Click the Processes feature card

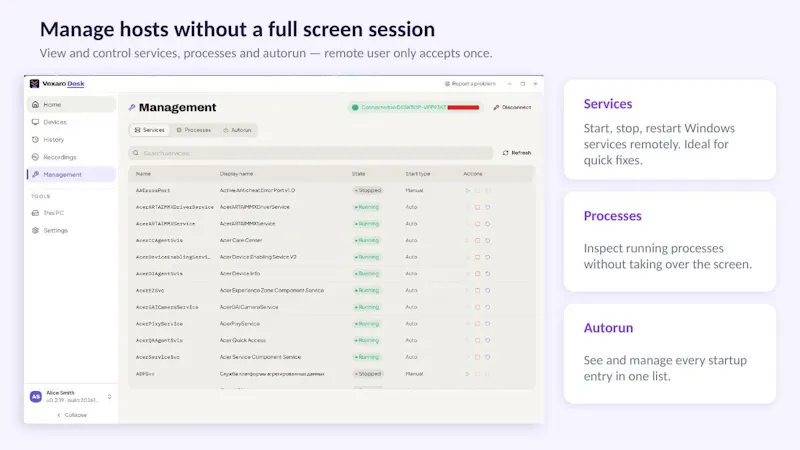coord(670,242)
